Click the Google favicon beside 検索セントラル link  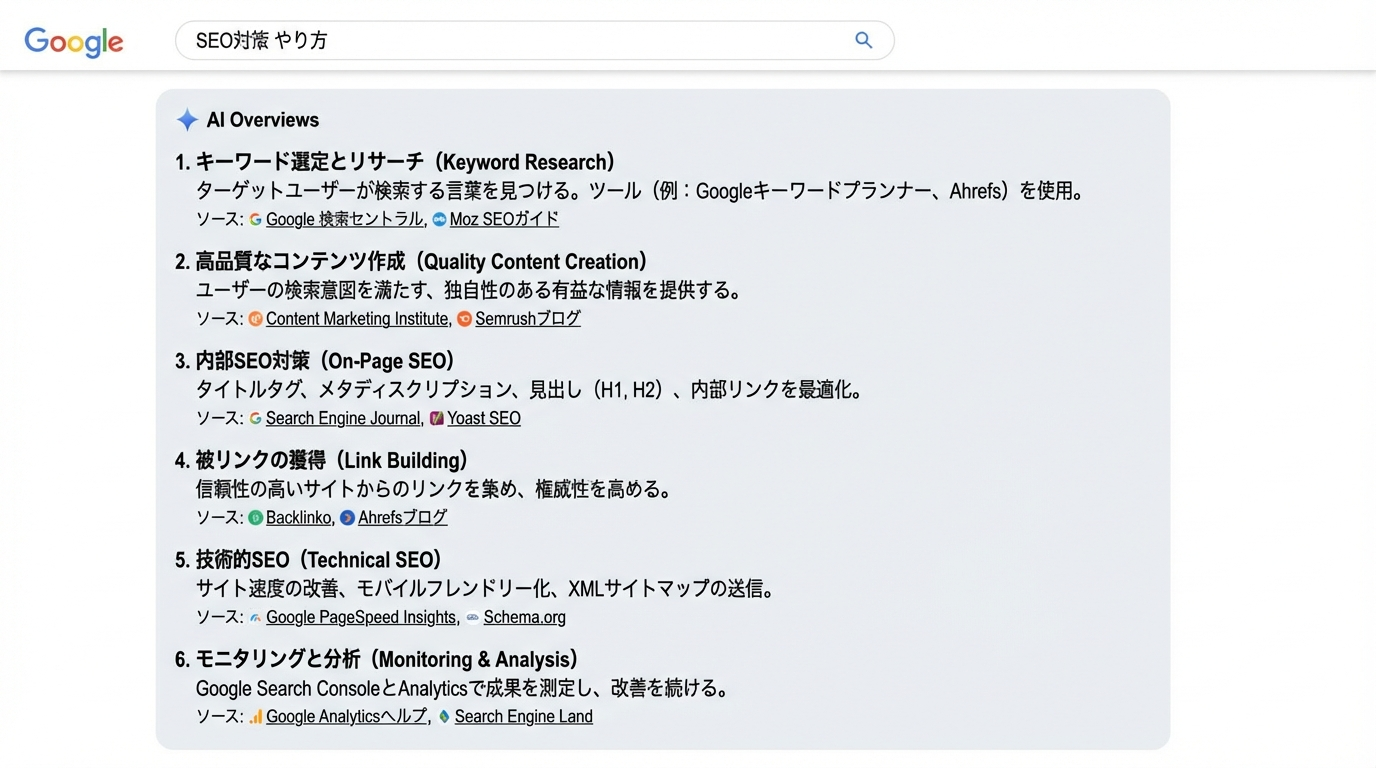coord(253,219)
